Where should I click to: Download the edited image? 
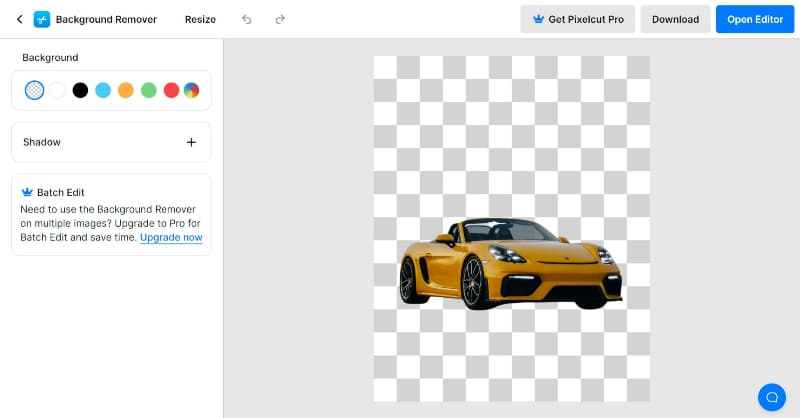pos(675,19)
